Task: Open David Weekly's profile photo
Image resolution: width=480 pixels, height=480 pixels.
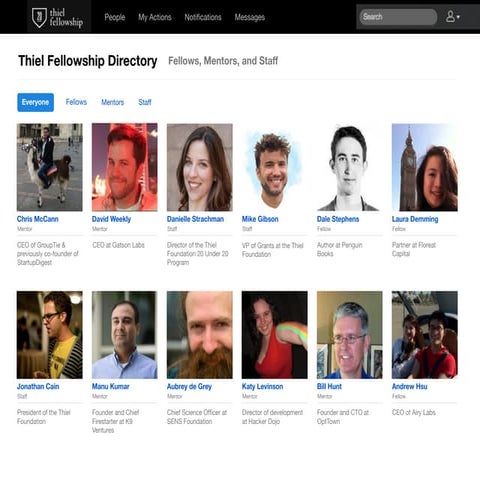Action: click(125, 167)
